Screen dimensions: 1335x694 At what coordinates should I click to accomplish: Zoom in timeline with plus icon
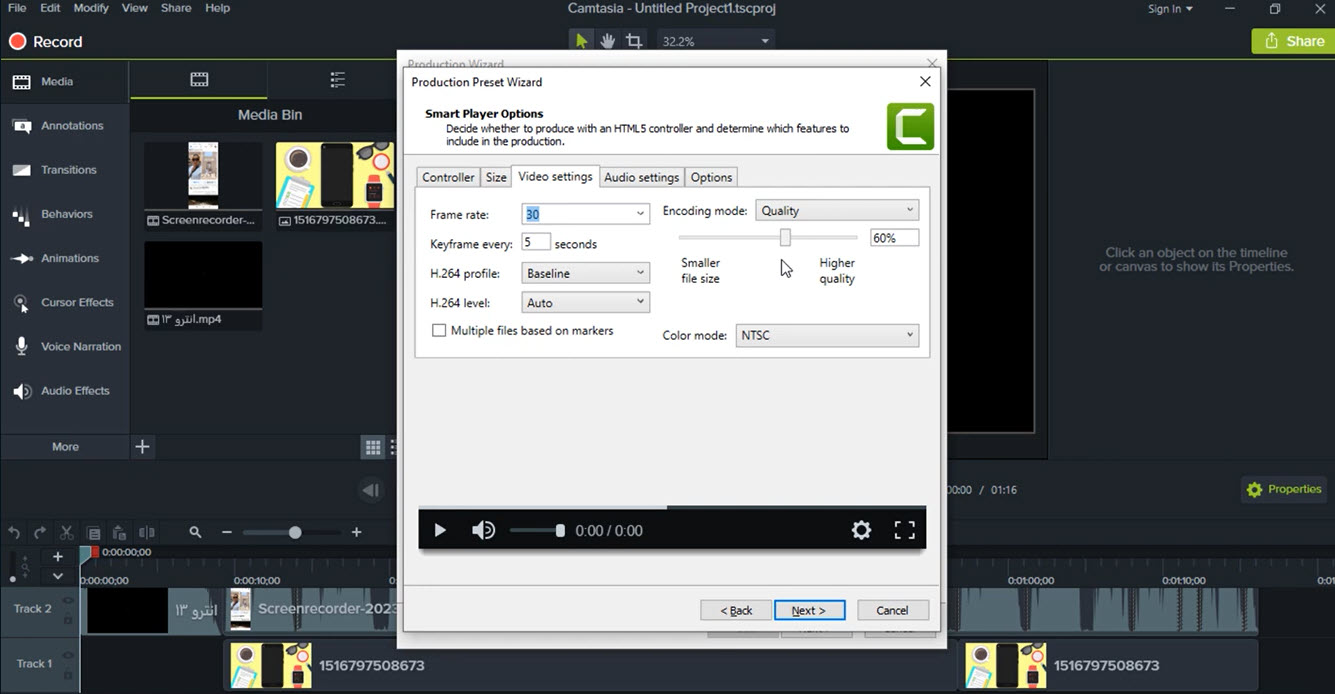point(356,533)
